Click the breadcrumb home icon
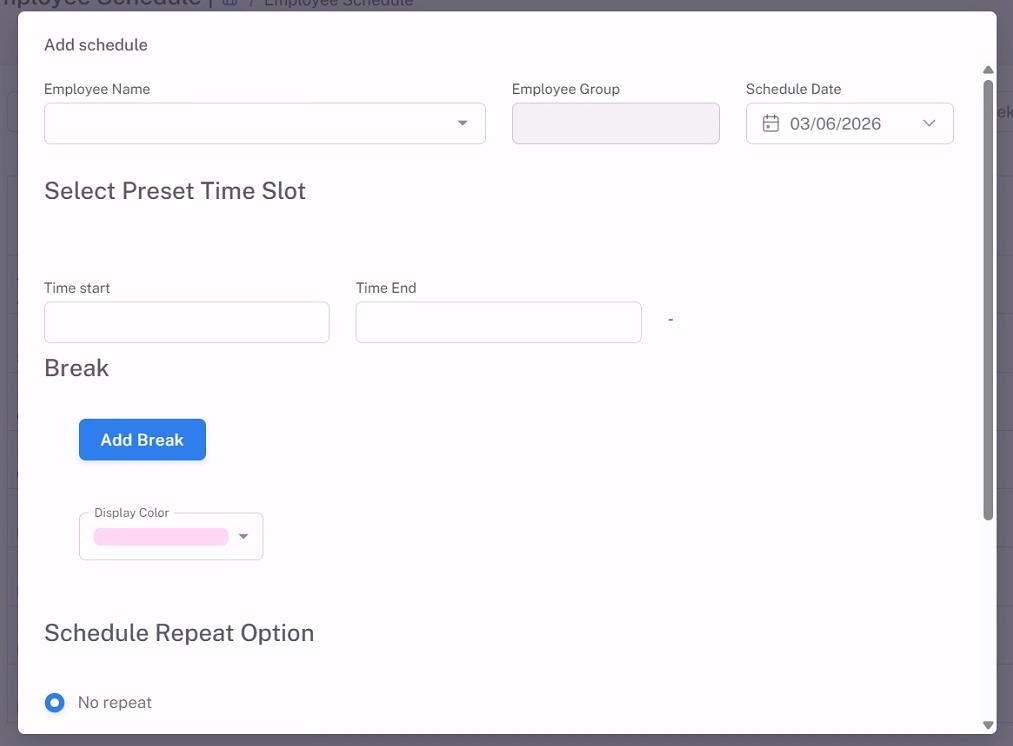 230,3
